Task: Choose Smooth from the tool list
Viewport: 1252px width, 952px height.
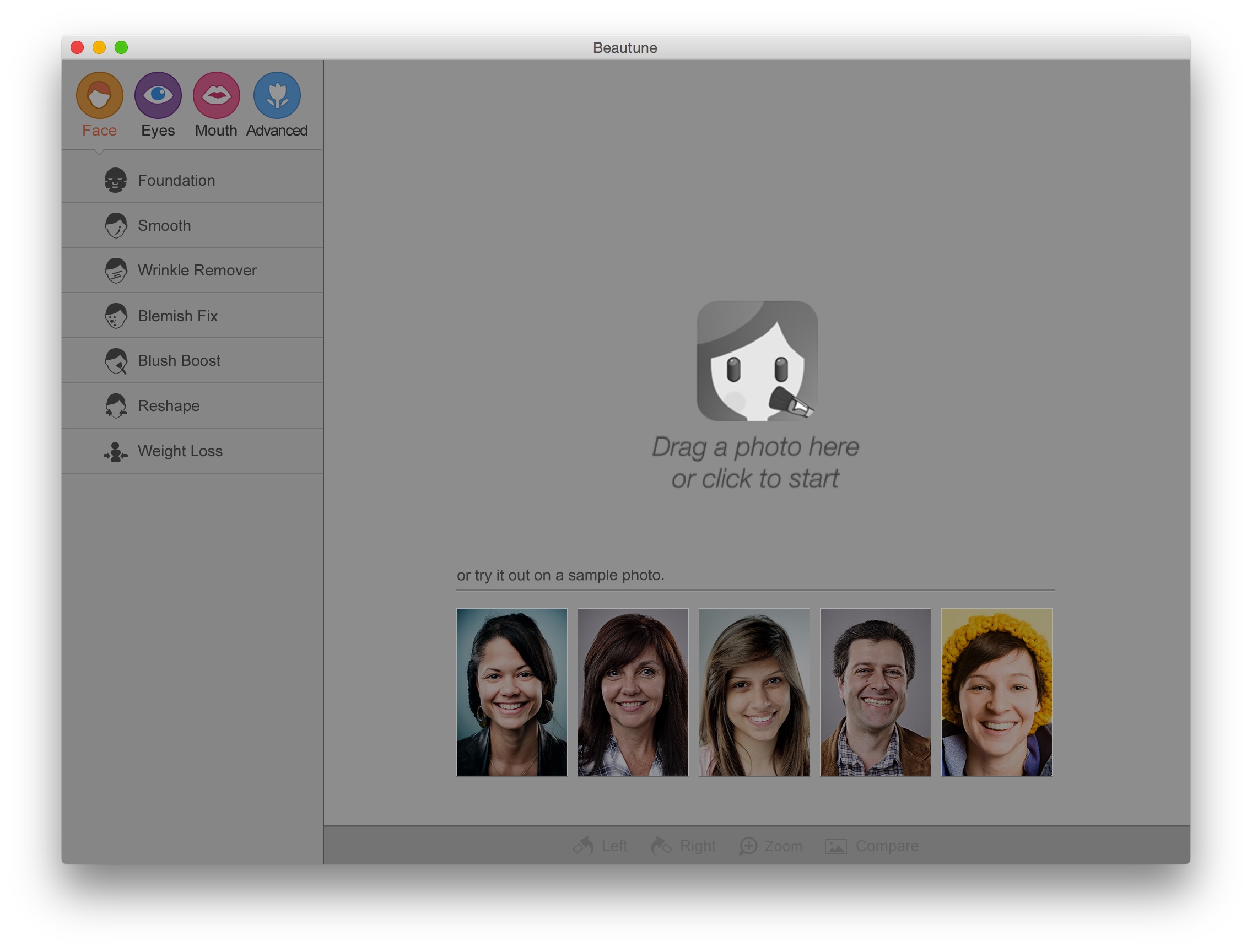Action: click(193, 225)
